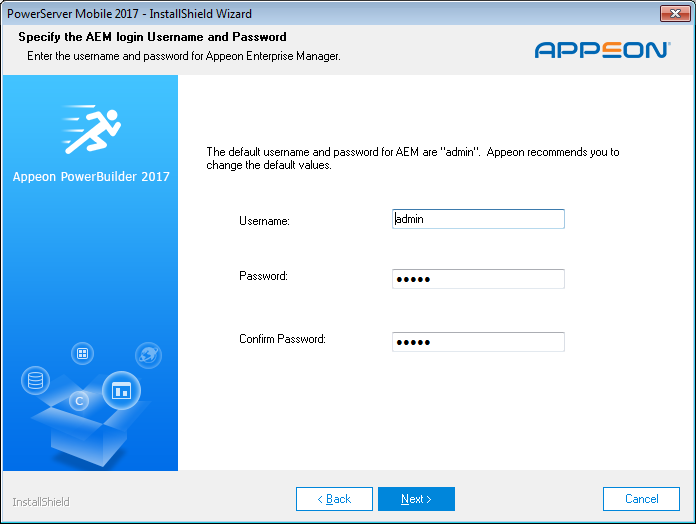Screen dimensions: 696x524
Task: Click the "Password:" label
Action: point(263,276)
